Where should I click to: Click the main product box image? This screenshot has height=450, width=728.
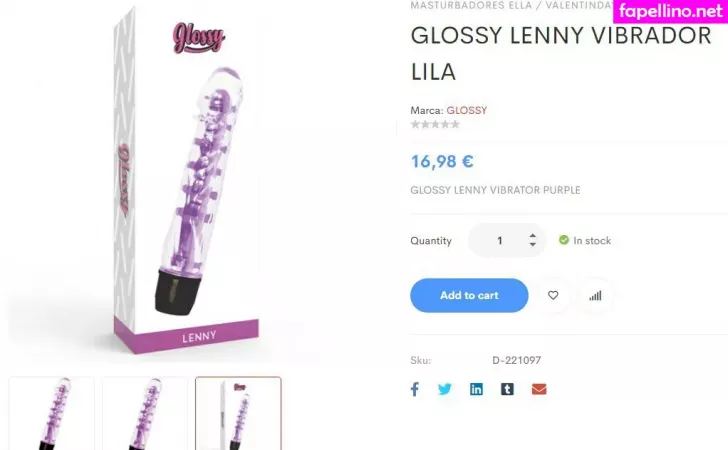point(186,181)
